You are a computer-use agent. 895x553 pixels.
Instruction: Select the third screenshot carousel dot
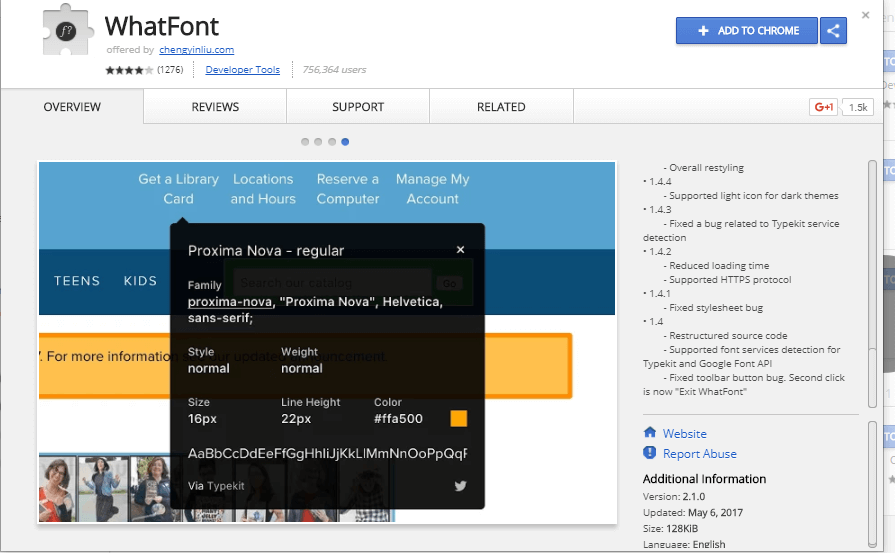[x=332, y=142]
